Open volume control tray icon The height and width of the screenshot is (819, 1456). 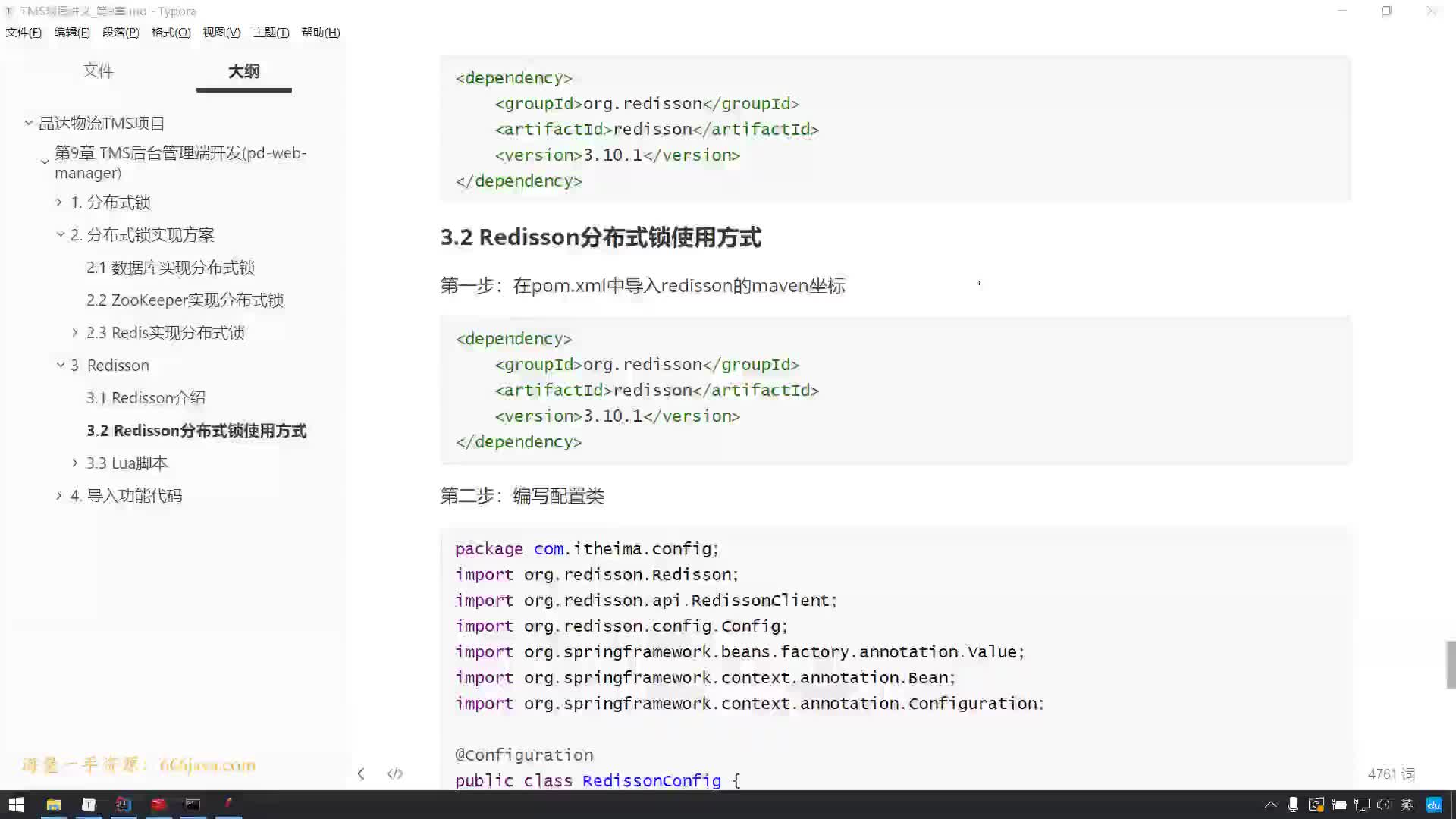pyautogui.click(x=1384, y=805)
